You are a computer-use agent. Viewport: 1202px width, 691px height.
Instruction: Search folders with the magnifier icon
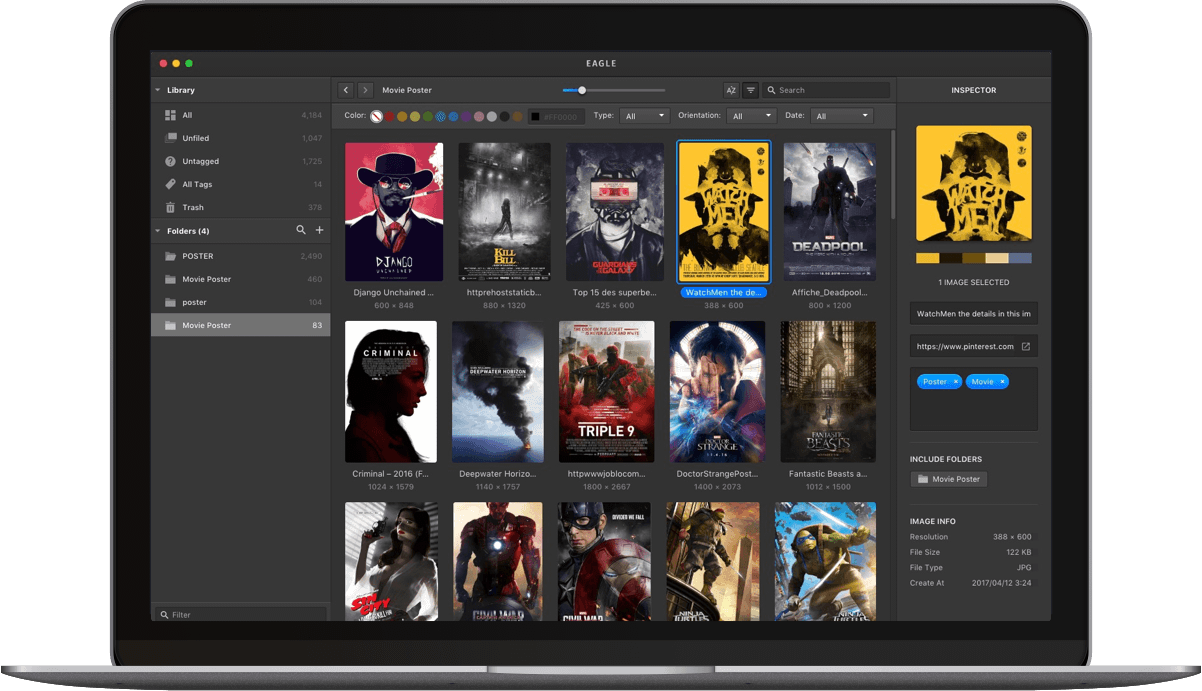pyautogui.click(x=301, y=230)
